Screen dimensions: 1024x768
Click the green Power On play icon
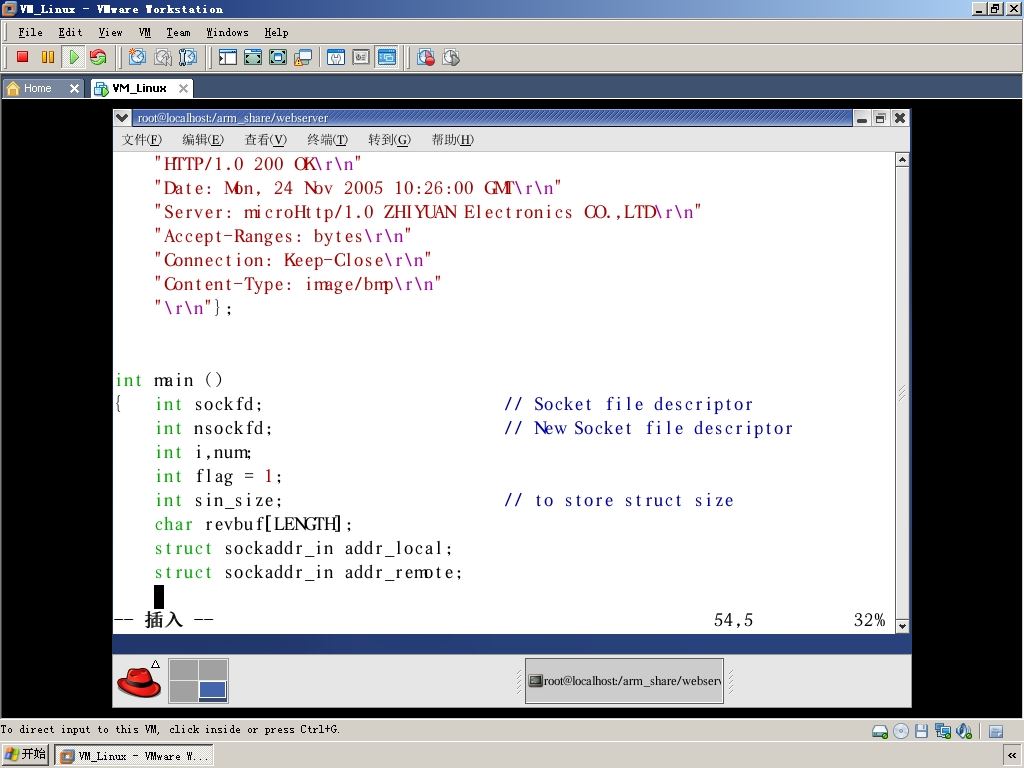73,57
